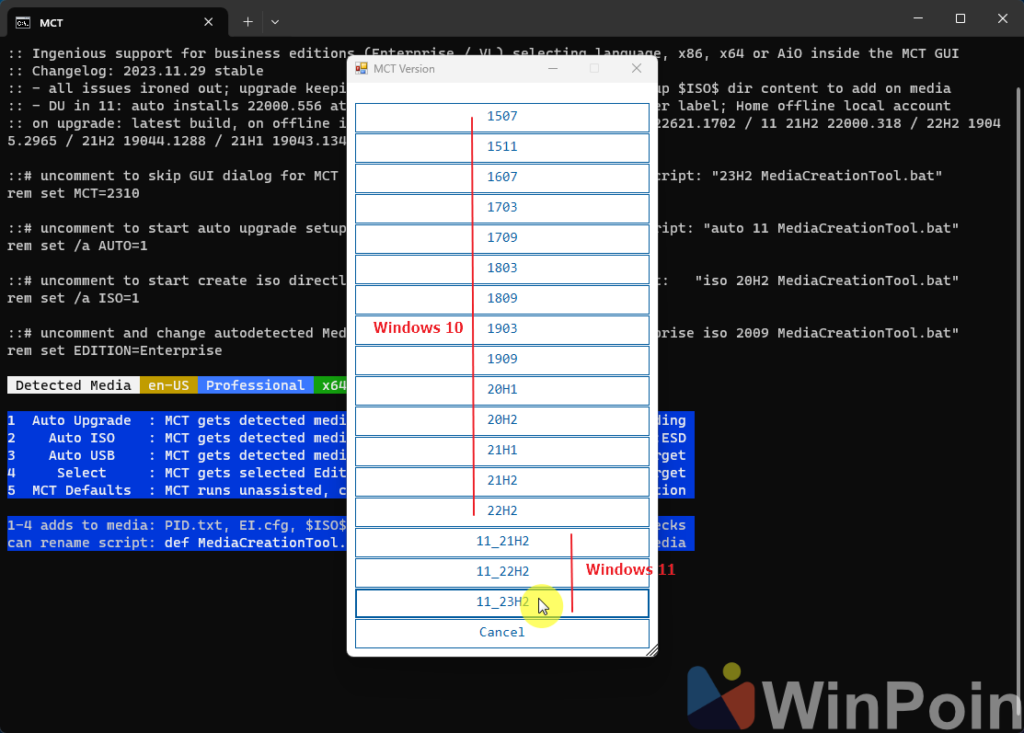Select the 20H1 release
Screen dimensions: 1024x733
point(502,390)
